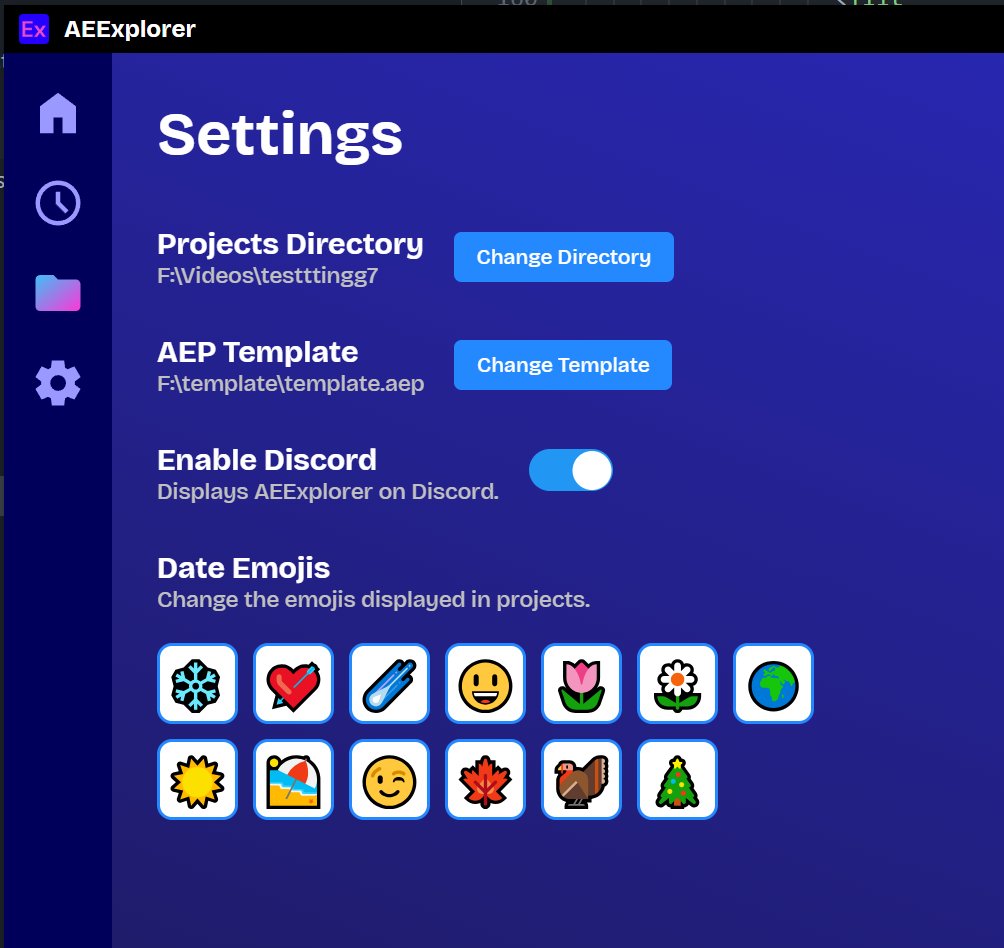This screenshot has height=948, width=1004.
Task: Open the Home page from sidebar
Action: click(58, 113)
